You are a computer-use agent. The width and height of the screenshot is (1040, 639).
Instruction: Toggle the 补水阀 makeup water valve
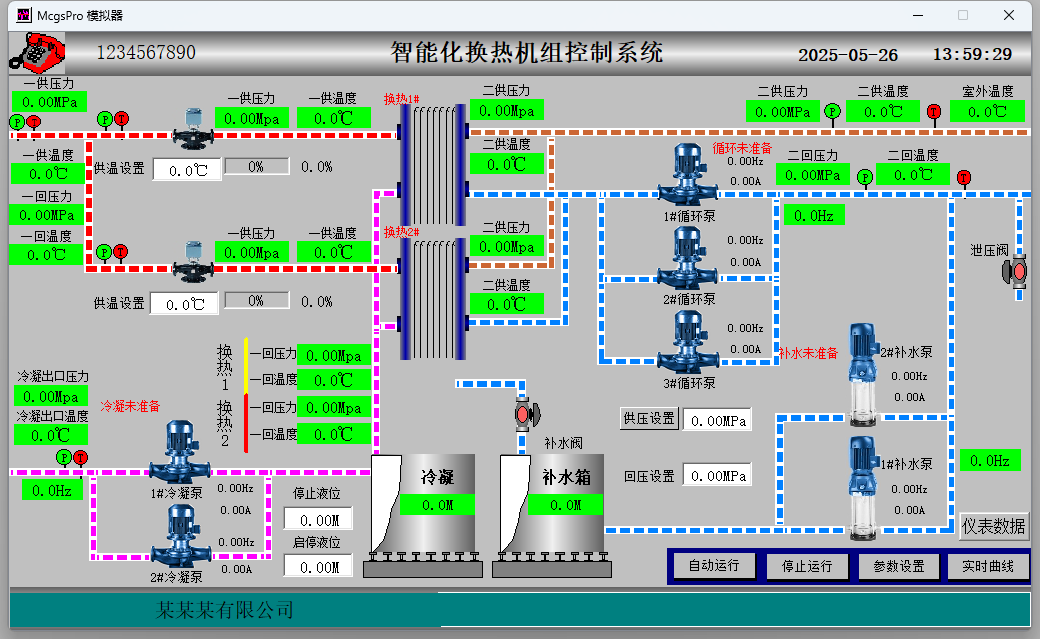[522, 413]
